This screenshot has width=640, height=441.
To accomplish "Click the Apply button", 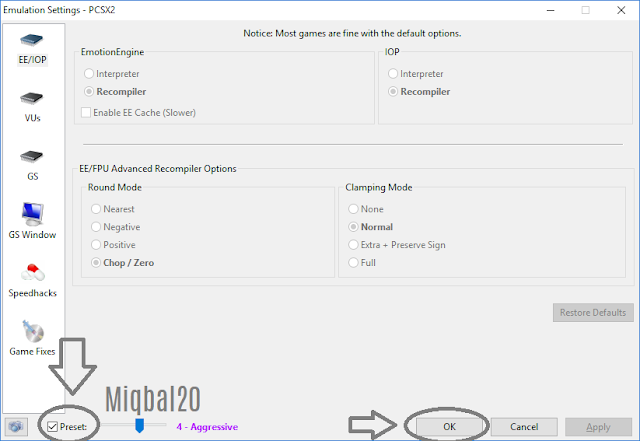I will (598, 427).
